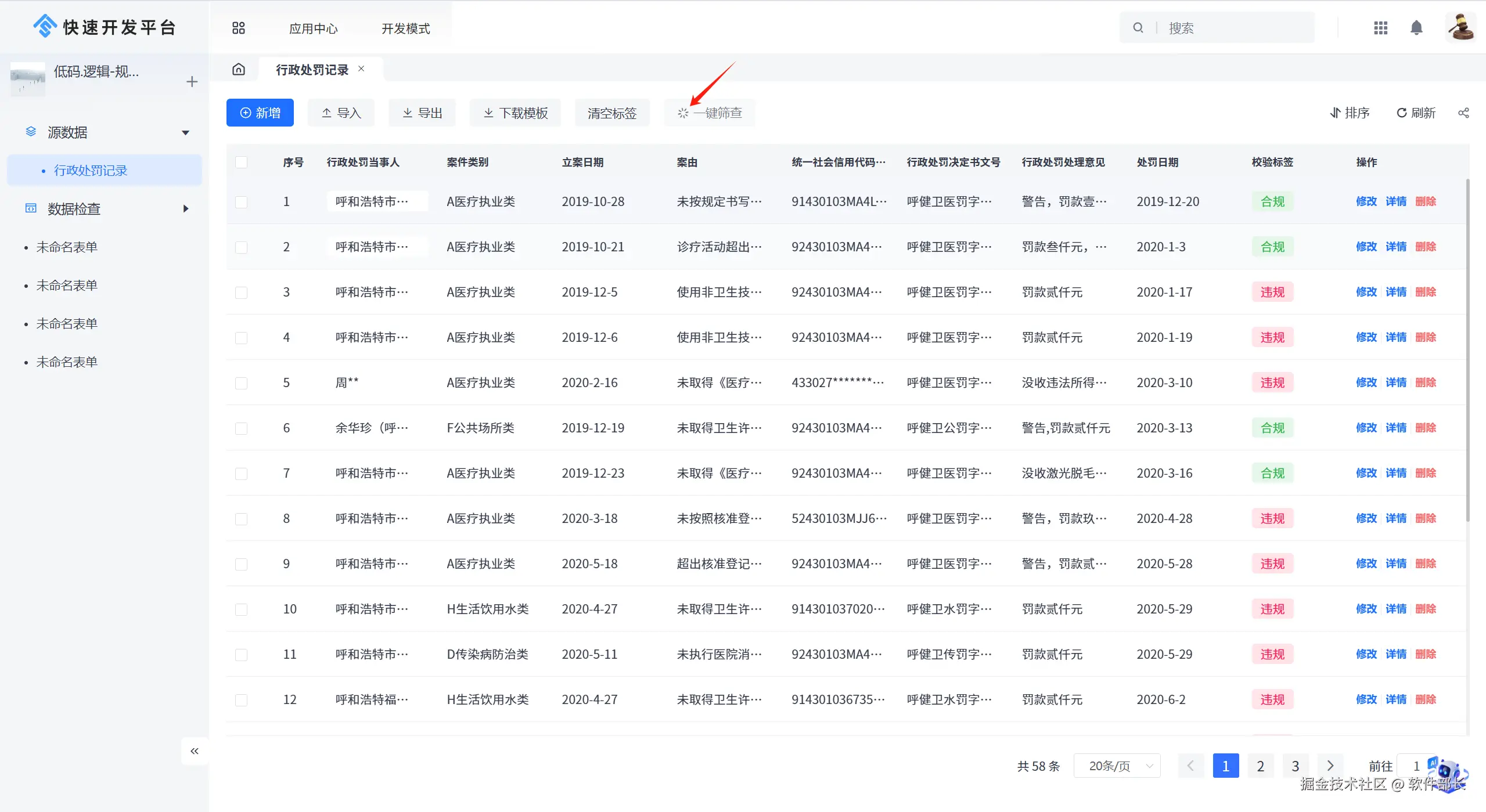
Task: Open the 应用中心 menu
Action: click(x=313, y=28)
